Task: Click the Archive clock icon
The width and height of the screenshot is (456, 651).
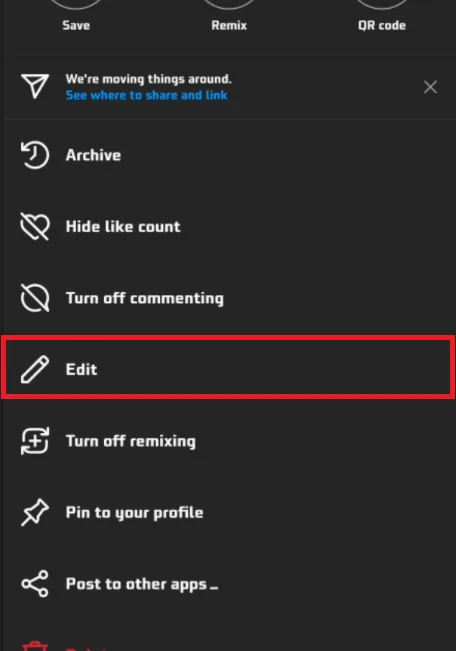Action: click(x=35, y=155)
